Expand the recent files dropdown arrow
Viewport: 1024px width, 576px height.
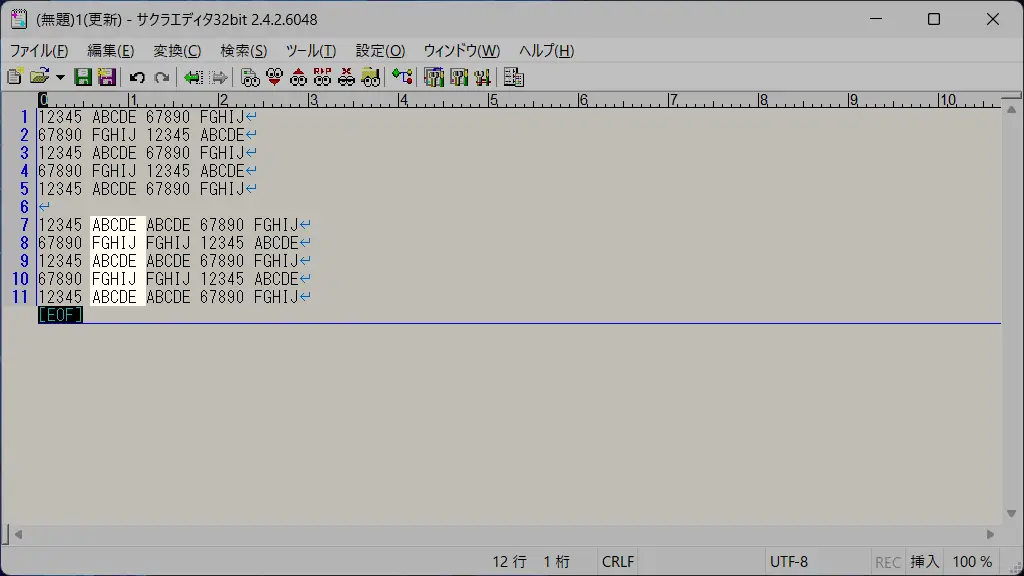click(60, 77)
